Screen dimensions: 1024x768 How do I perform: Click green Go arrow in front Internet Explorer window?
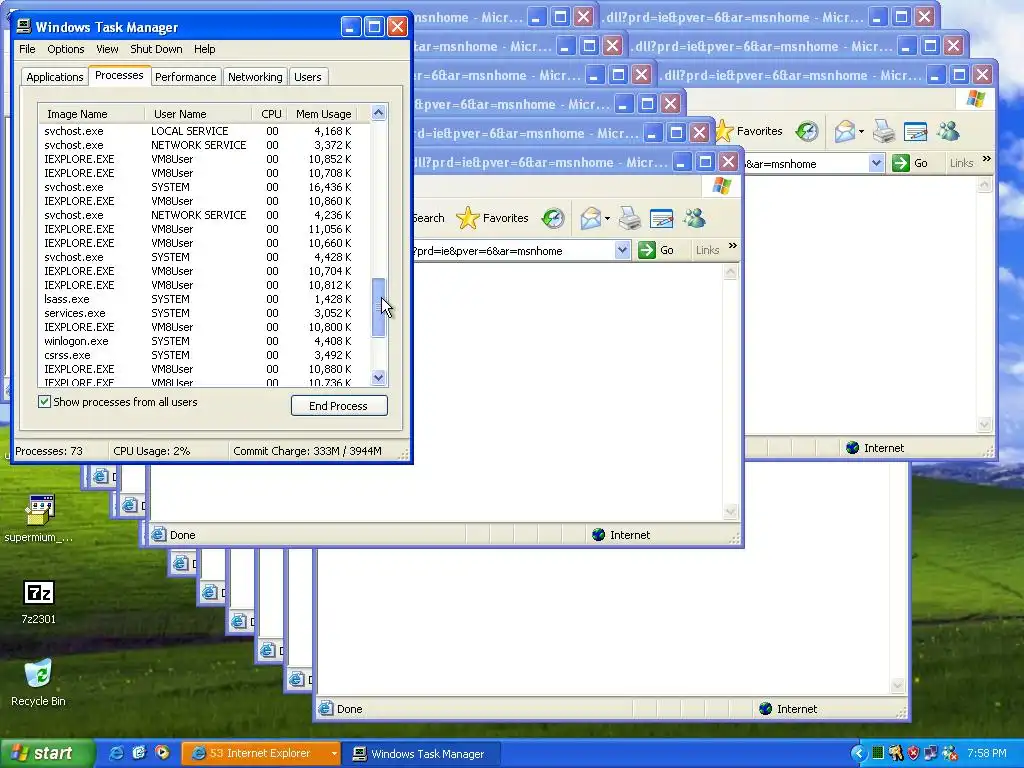[647, 250]
